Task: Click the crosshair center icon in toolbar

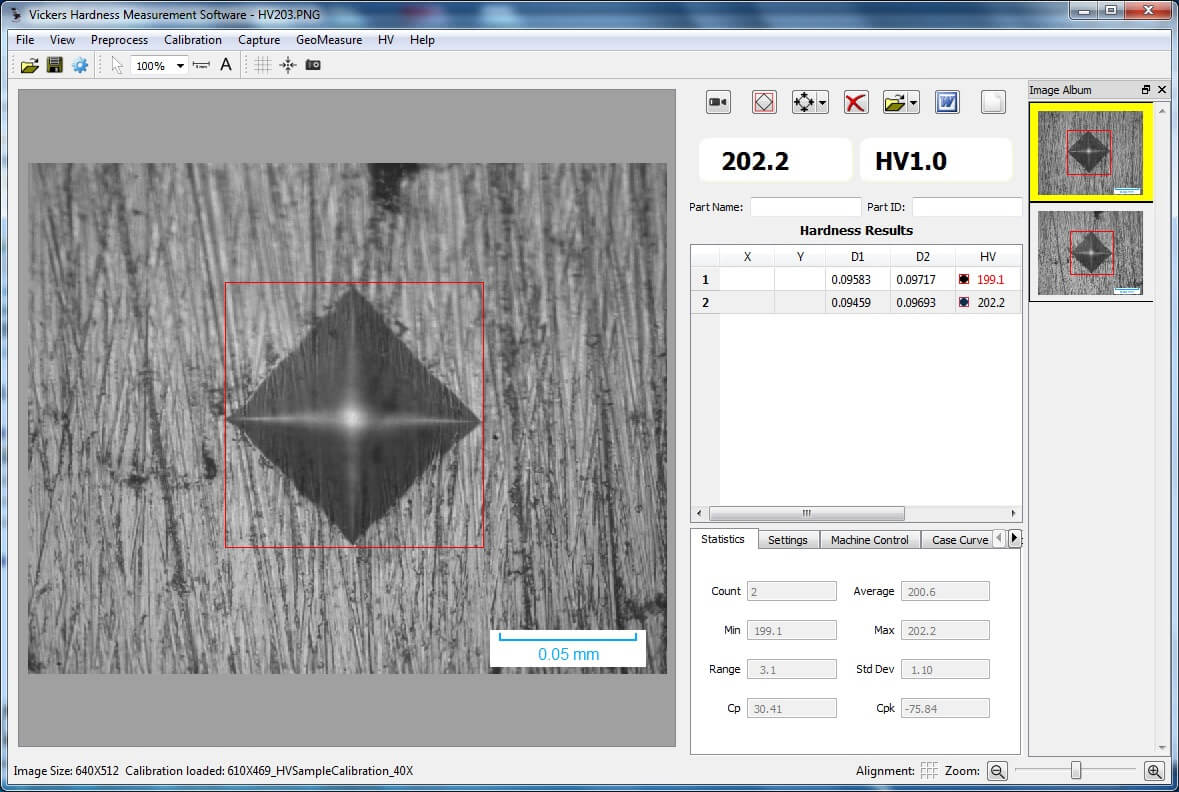Action: [x=288, y=65]
